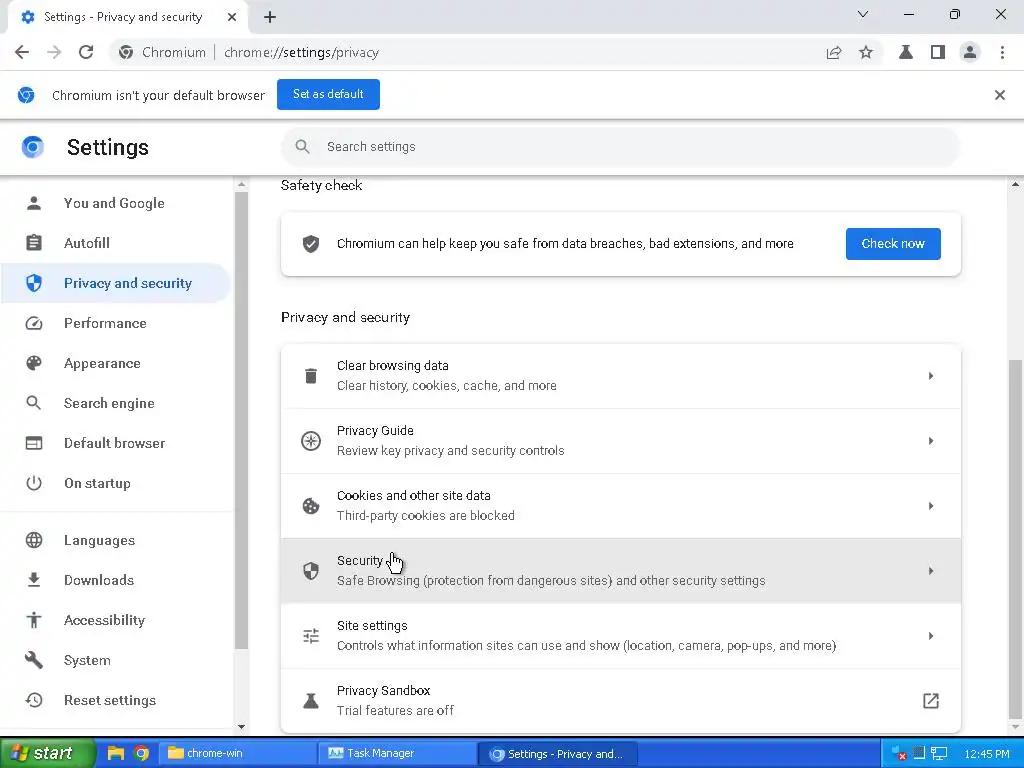Bookmark this page with the star icon
The image size is (1024, 768).
tap(866, 52)
